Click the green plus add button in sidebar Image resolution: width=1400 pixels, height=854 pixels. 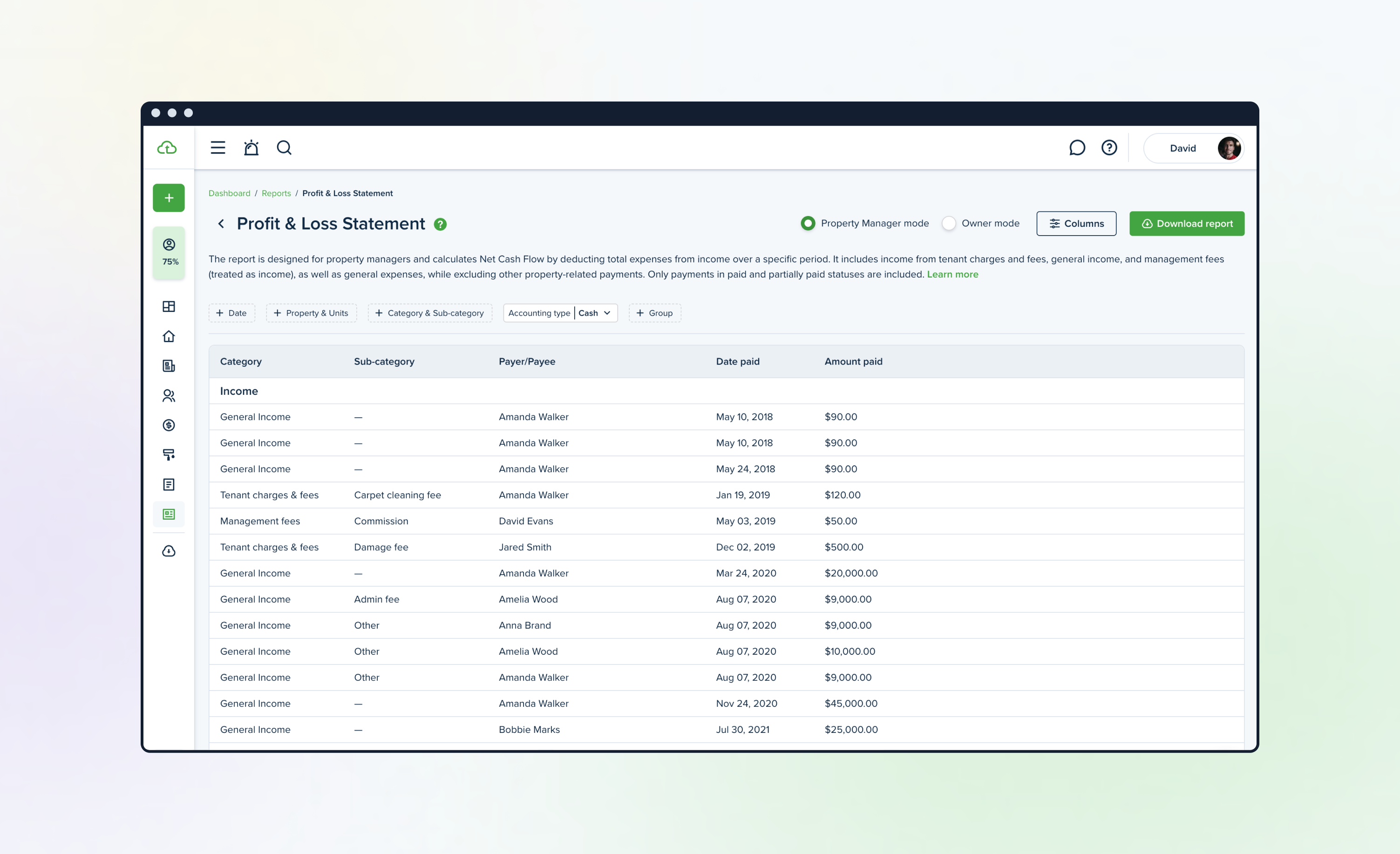169,198
